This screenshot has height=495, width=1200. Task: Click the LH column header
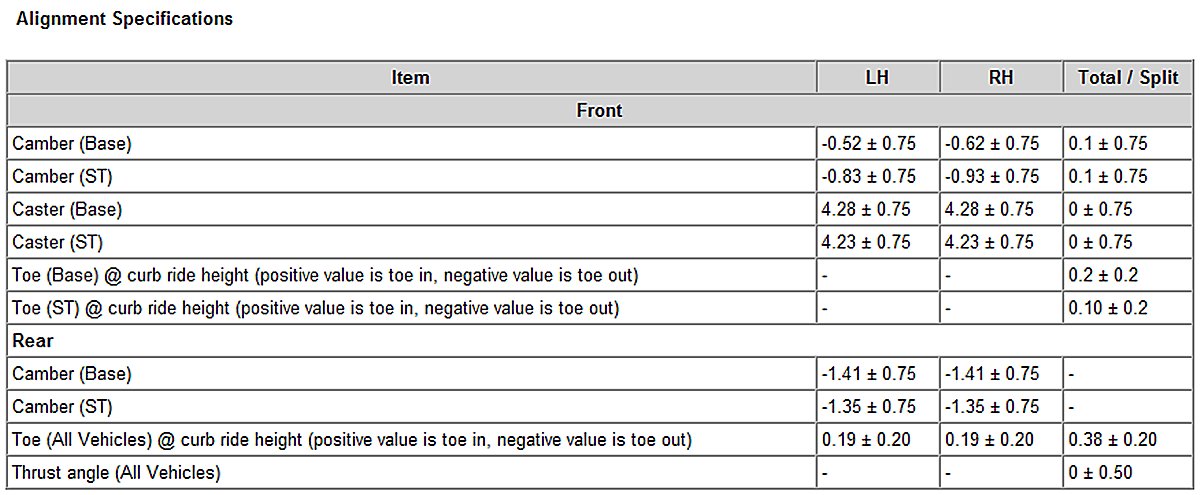877,78
